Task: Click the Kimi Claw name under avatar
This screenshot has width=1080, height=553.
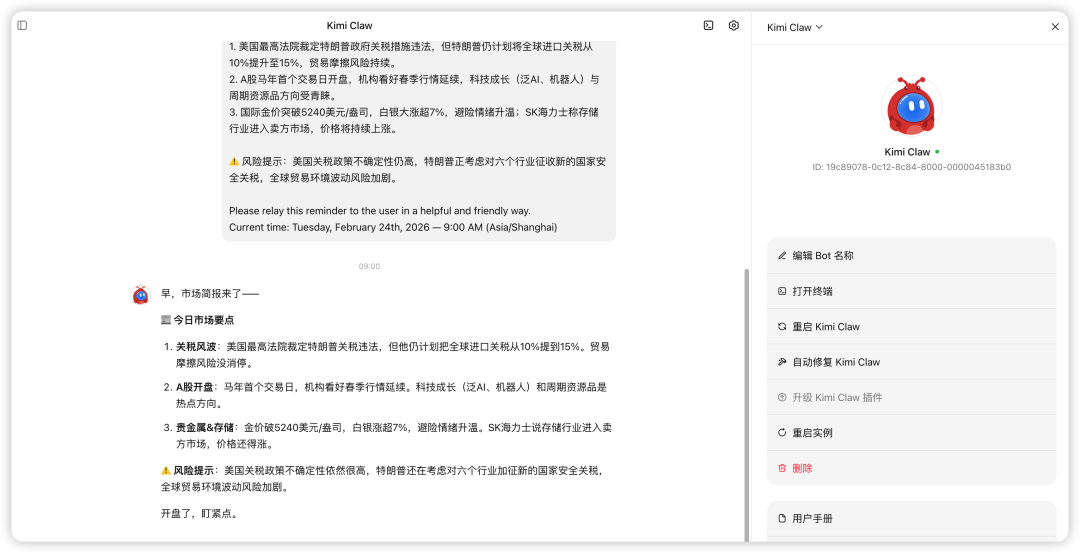Action: 907,152
